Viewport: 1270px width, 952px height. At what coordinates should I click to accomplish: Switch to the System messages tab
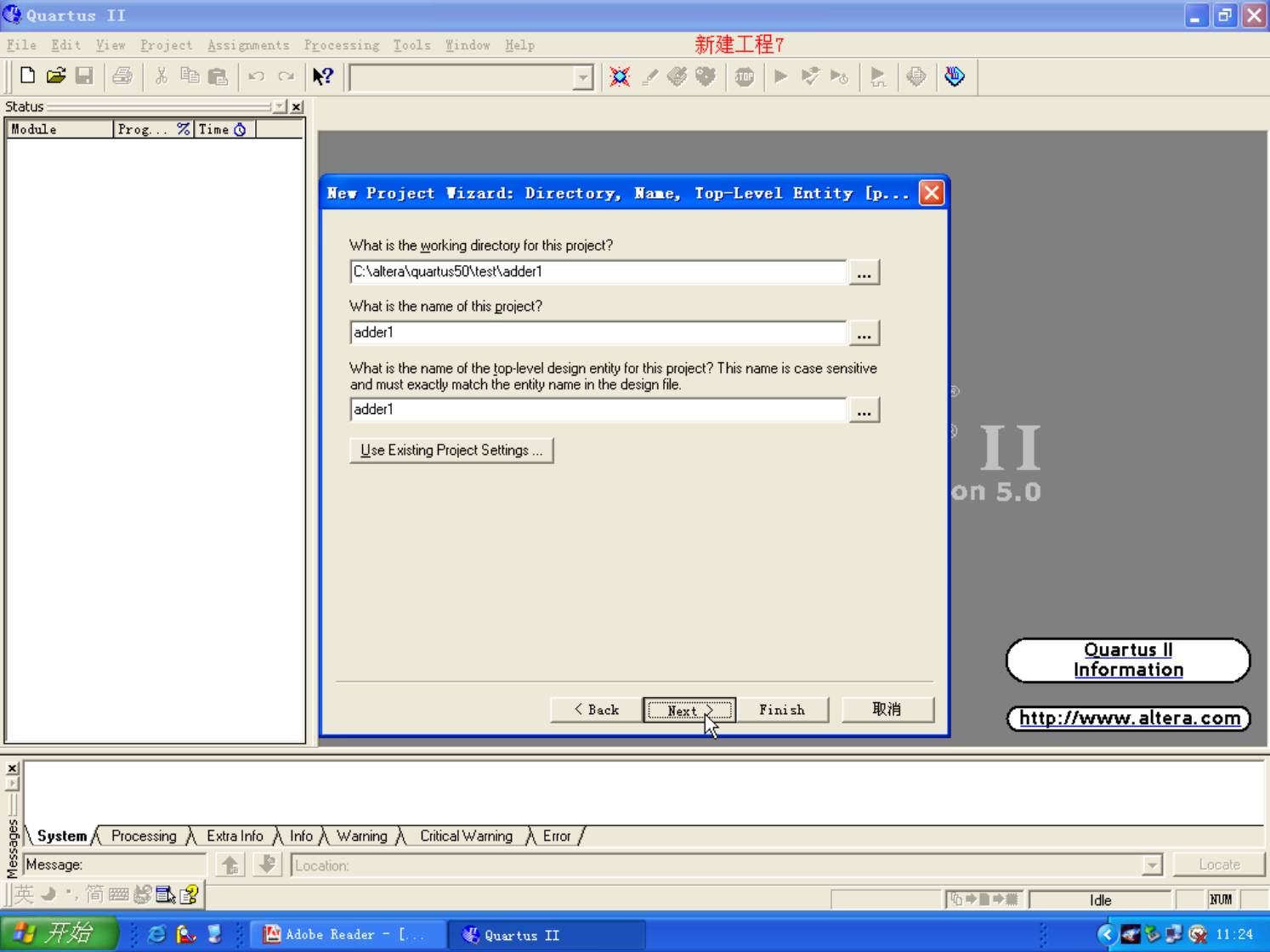[x=62, y=836]
